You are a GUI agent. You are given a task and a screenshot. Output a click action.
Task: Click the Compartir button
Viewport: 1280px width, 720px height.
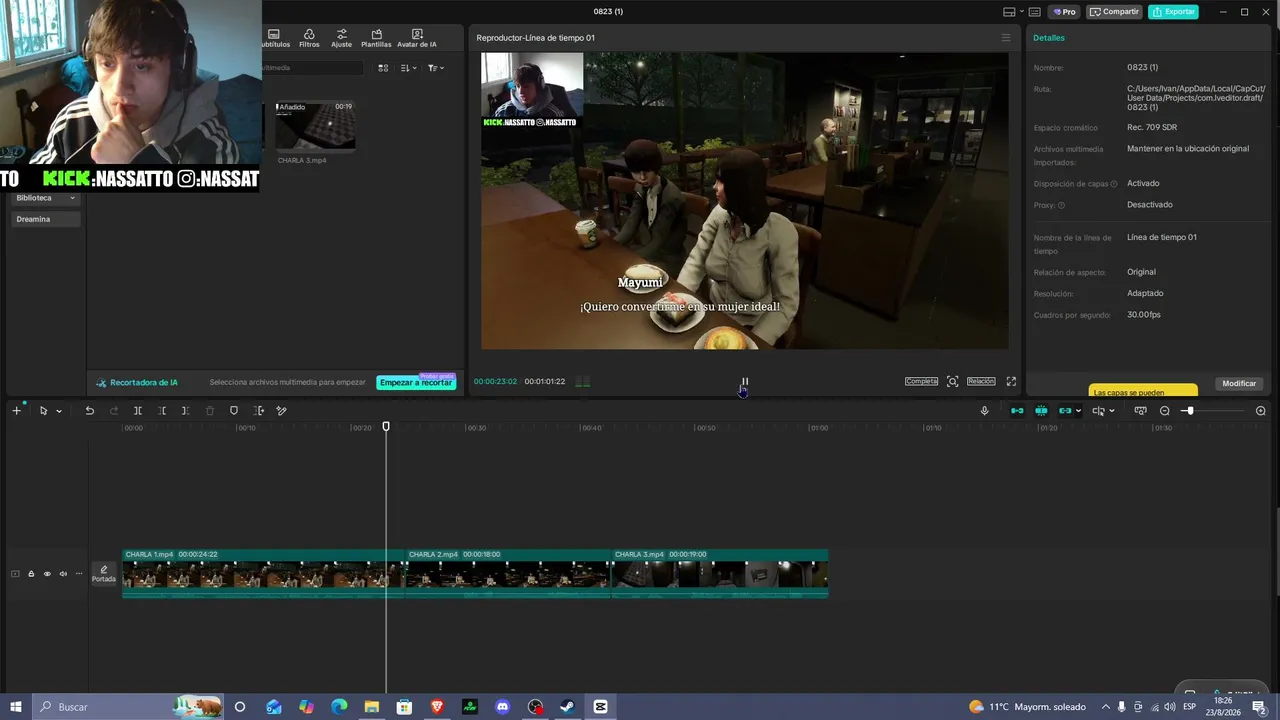[x=1114, y=12]
